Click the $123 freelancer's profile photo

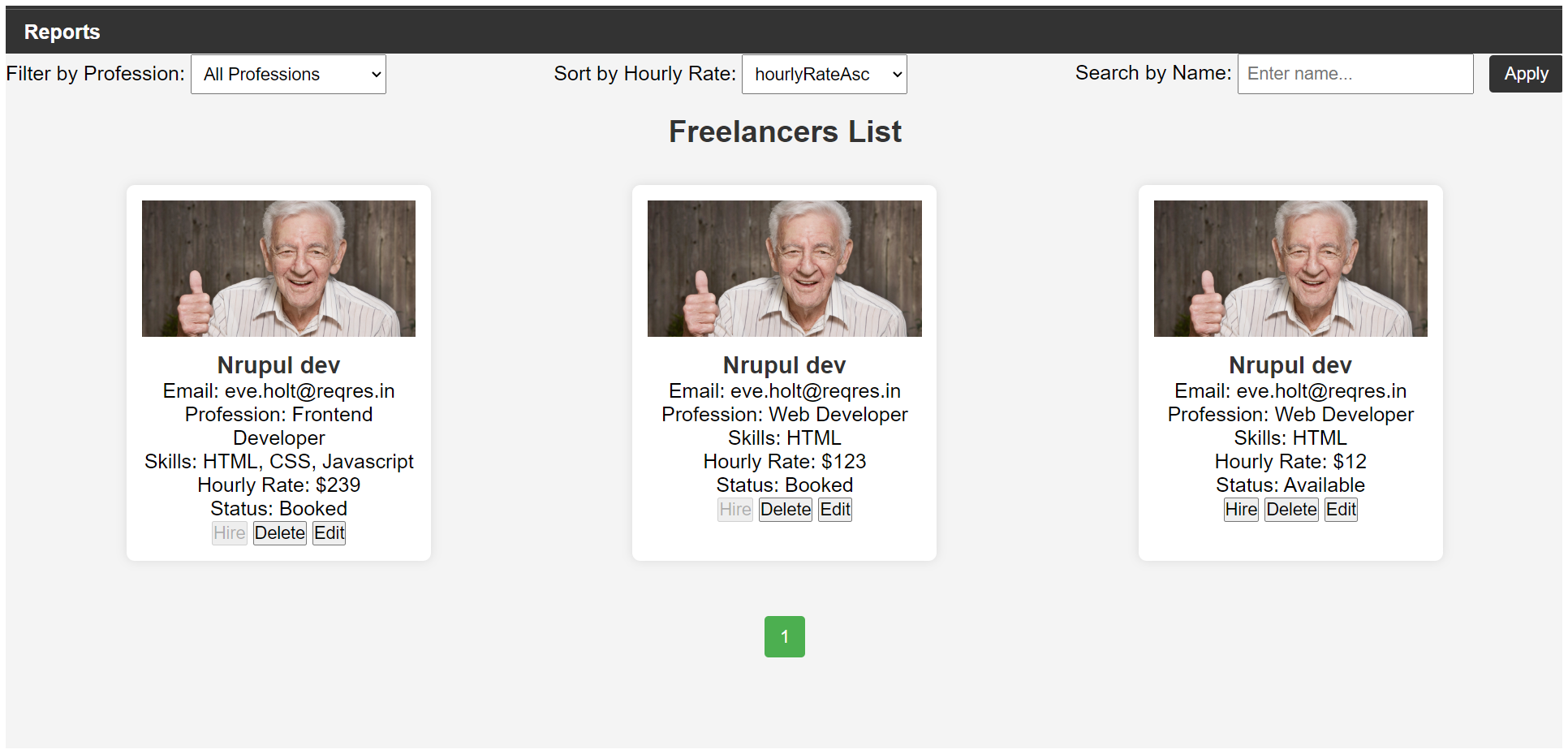pyautogui.click(x=784, y=269)
